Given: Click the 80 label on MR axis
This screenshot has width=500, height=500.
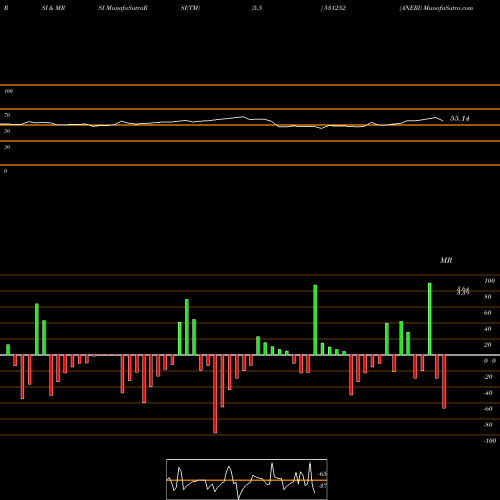Looking at the screenshot, I should (x=488, y=297).
